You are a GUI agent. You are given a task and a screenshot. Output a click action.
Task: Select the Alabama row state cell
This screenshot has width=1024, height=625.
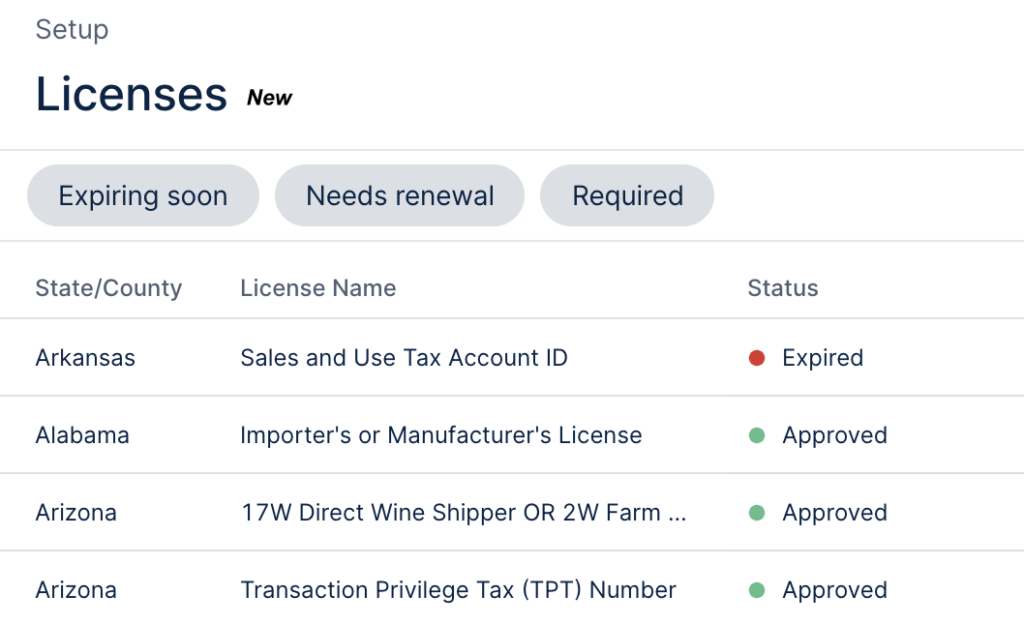[x=82, y=436]
